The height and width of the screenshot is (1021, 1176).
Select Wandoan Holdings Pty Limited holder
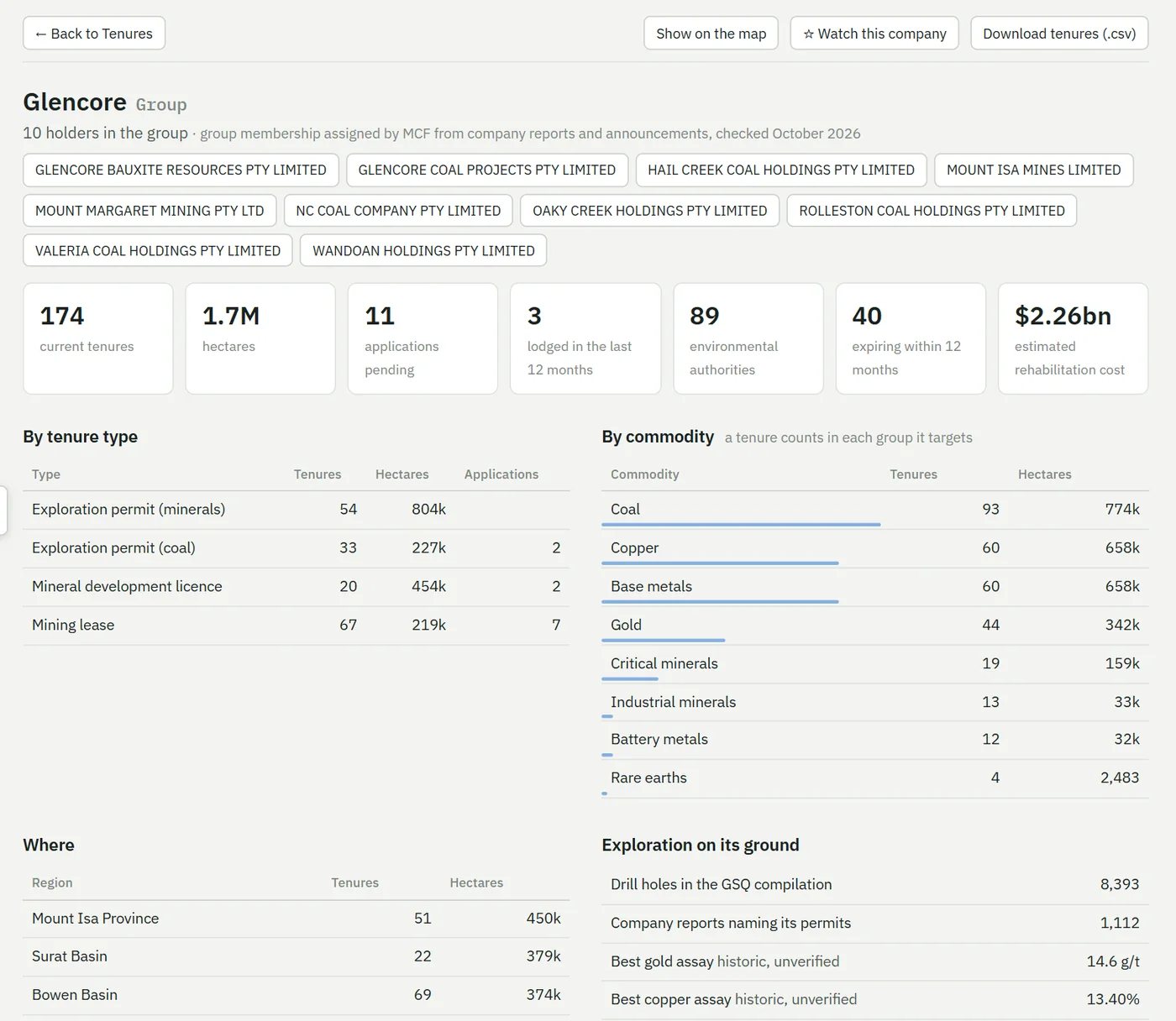pos(423,251)
